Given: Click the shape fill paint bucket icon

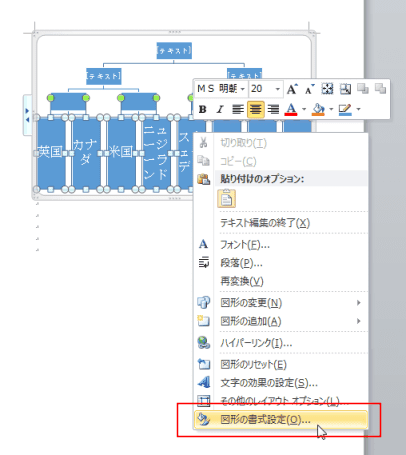Looking at the screenshot, I should click(318, 109).
